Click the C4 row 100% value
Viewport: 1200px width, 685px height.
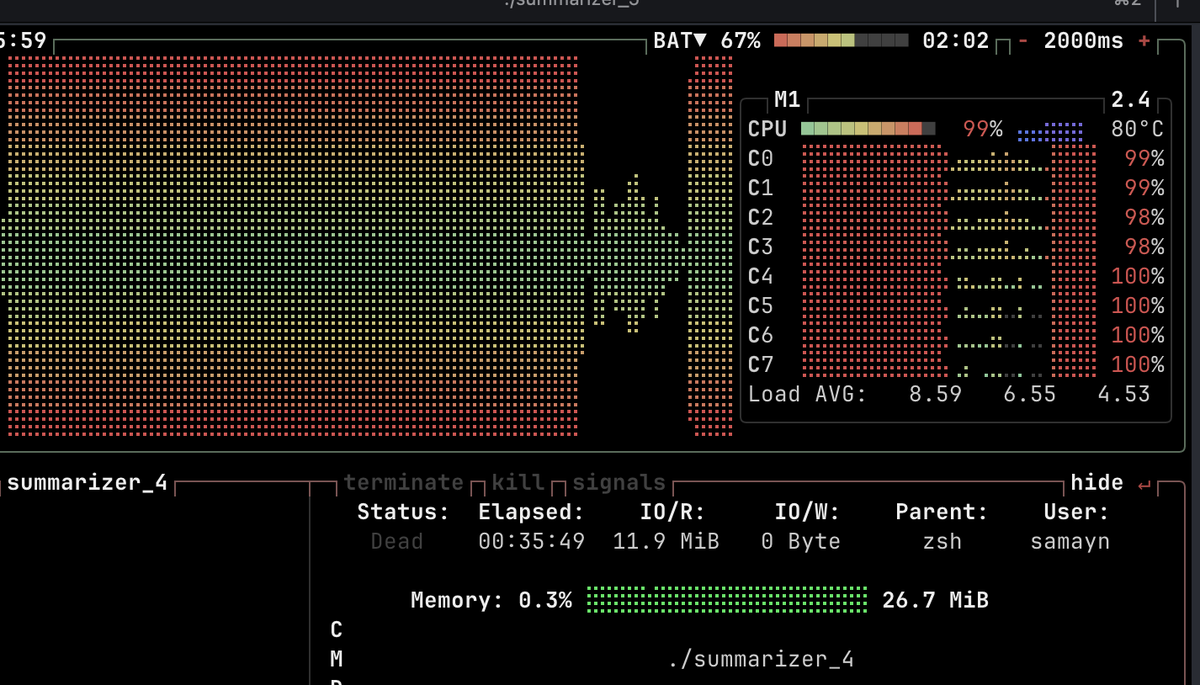tap(1137, 276)
